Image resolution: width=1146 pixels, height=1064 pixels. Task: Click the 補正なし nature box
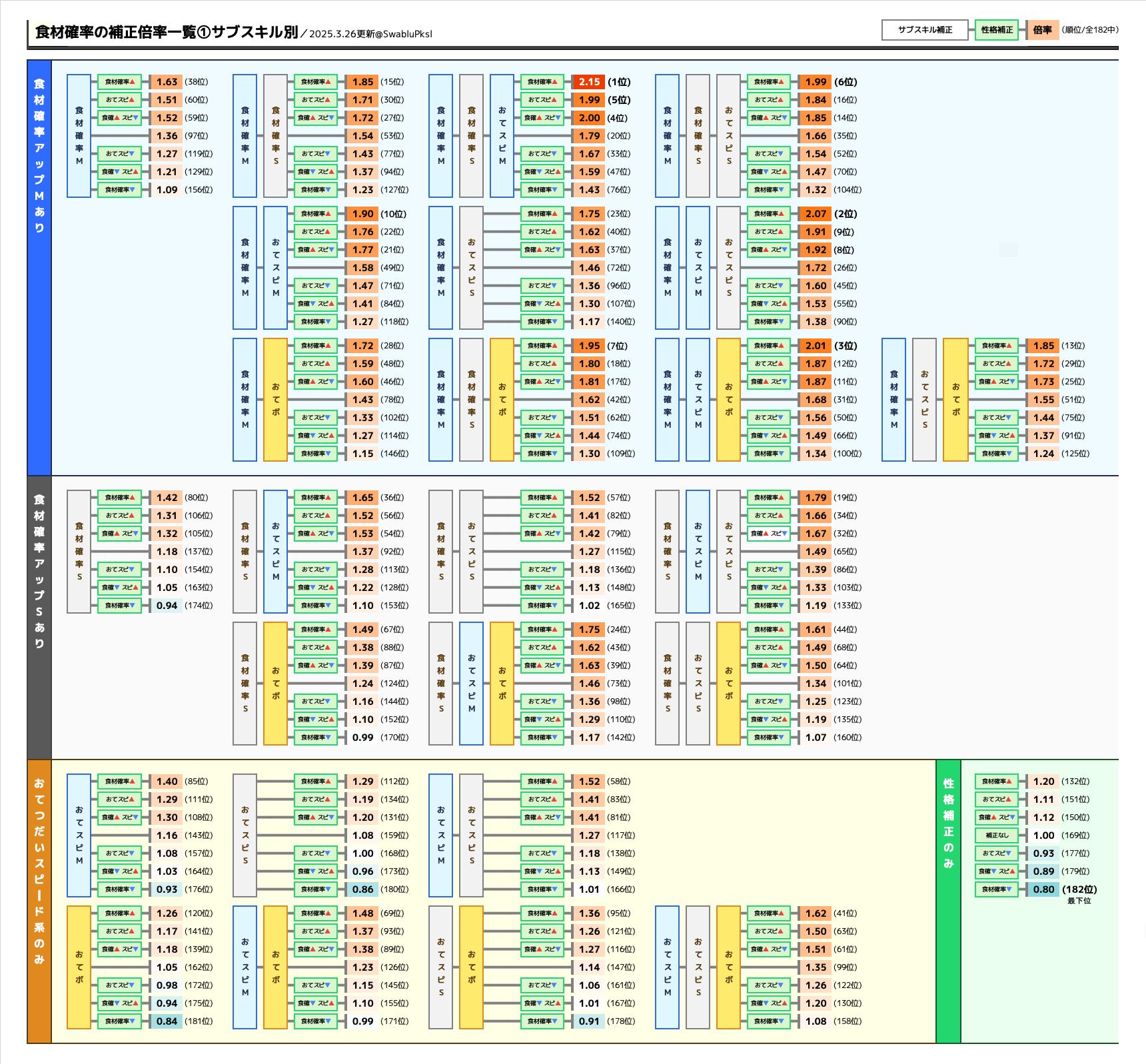996,835
